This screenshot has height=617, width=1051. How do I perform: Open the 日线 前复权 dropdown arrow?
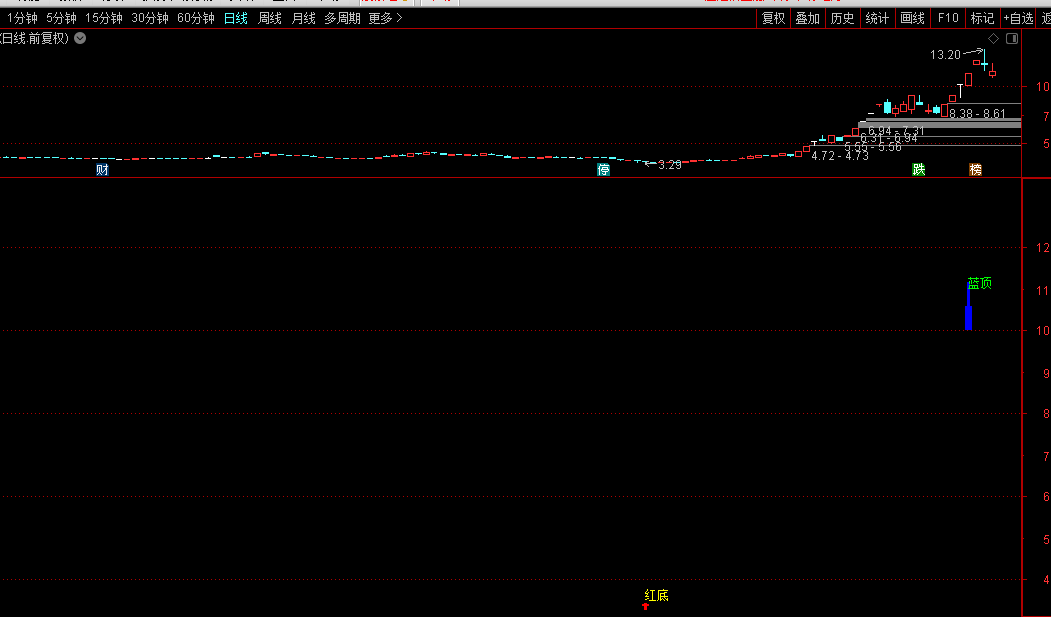click(x=80, y=38)
